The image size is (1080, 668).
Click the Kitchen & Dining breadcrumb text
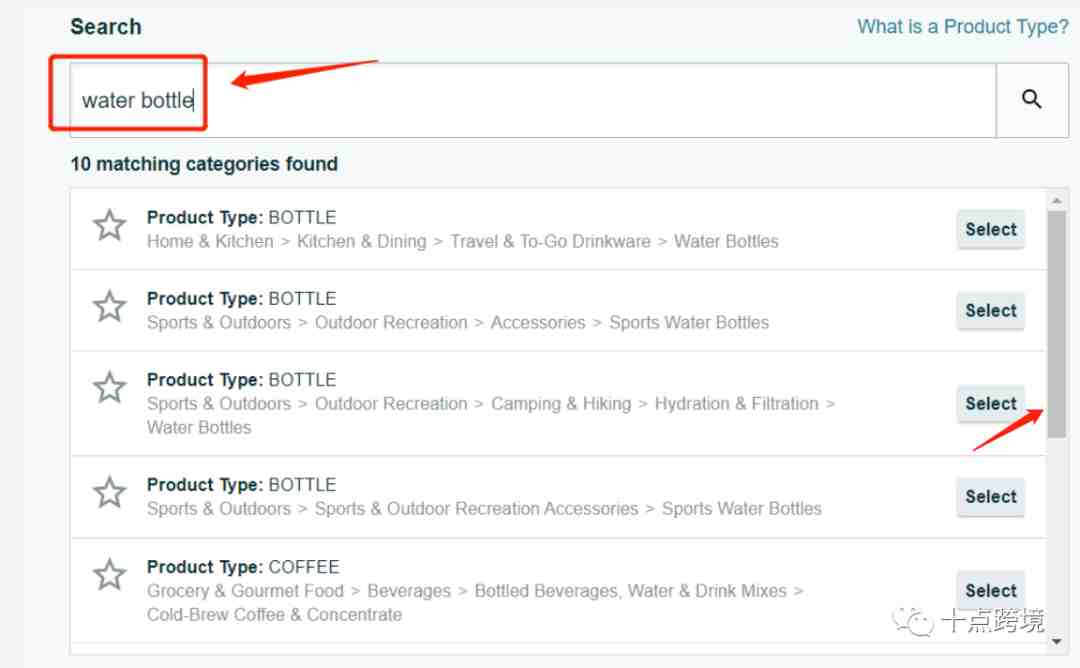[x=361, y=241]
